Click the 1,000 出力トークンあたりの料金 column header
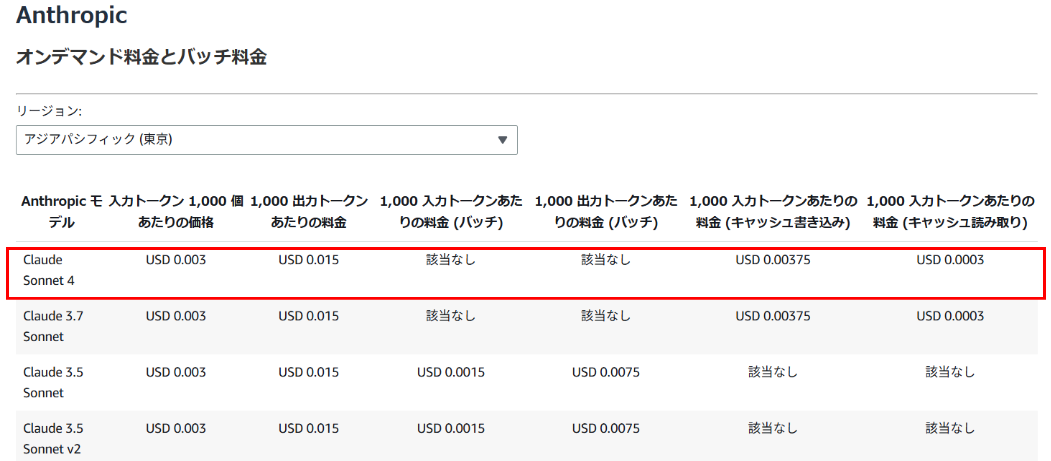The image size is (1051, 461). [x=309, y=212]
